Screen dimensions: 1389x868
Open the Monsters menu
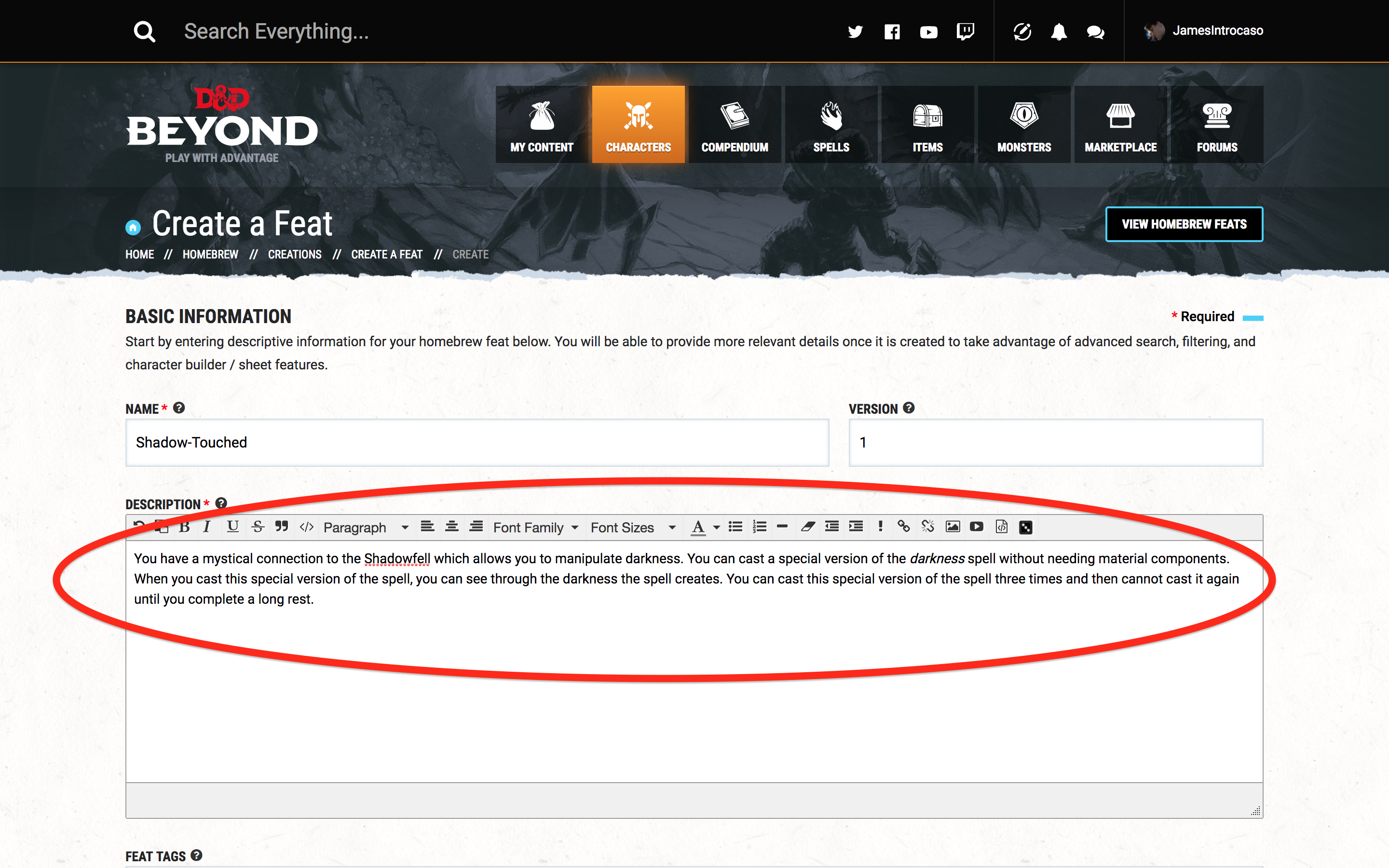1024,124
